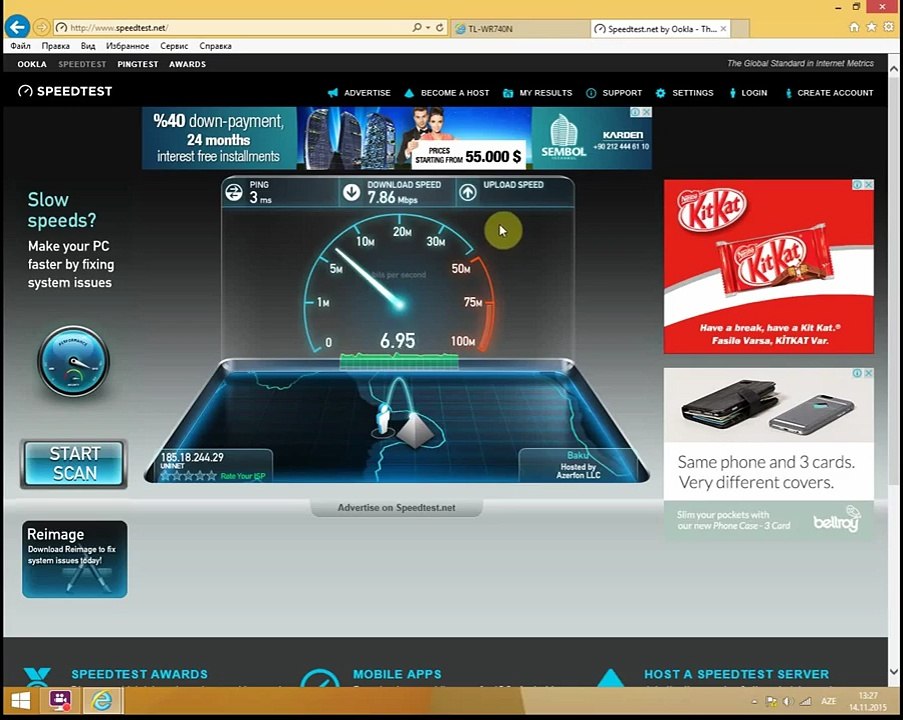Click the 6.95 speedometer reading
The image size is (903, 720).
click(397, 340)
